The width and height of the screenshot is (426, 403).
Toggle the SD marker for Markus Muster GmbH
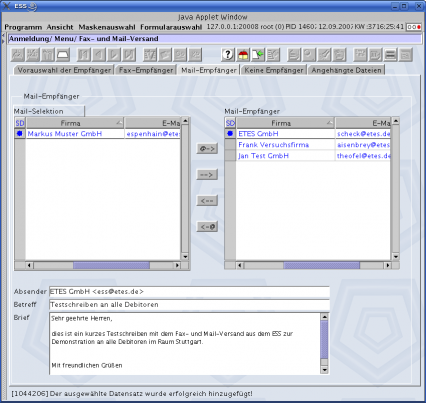20,134
